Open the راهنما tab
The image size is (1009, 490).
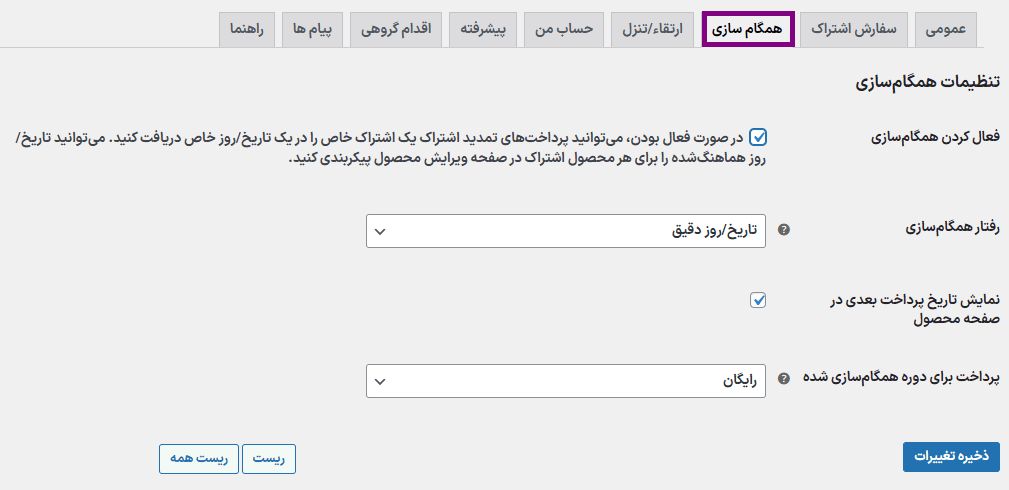(247, 30)
